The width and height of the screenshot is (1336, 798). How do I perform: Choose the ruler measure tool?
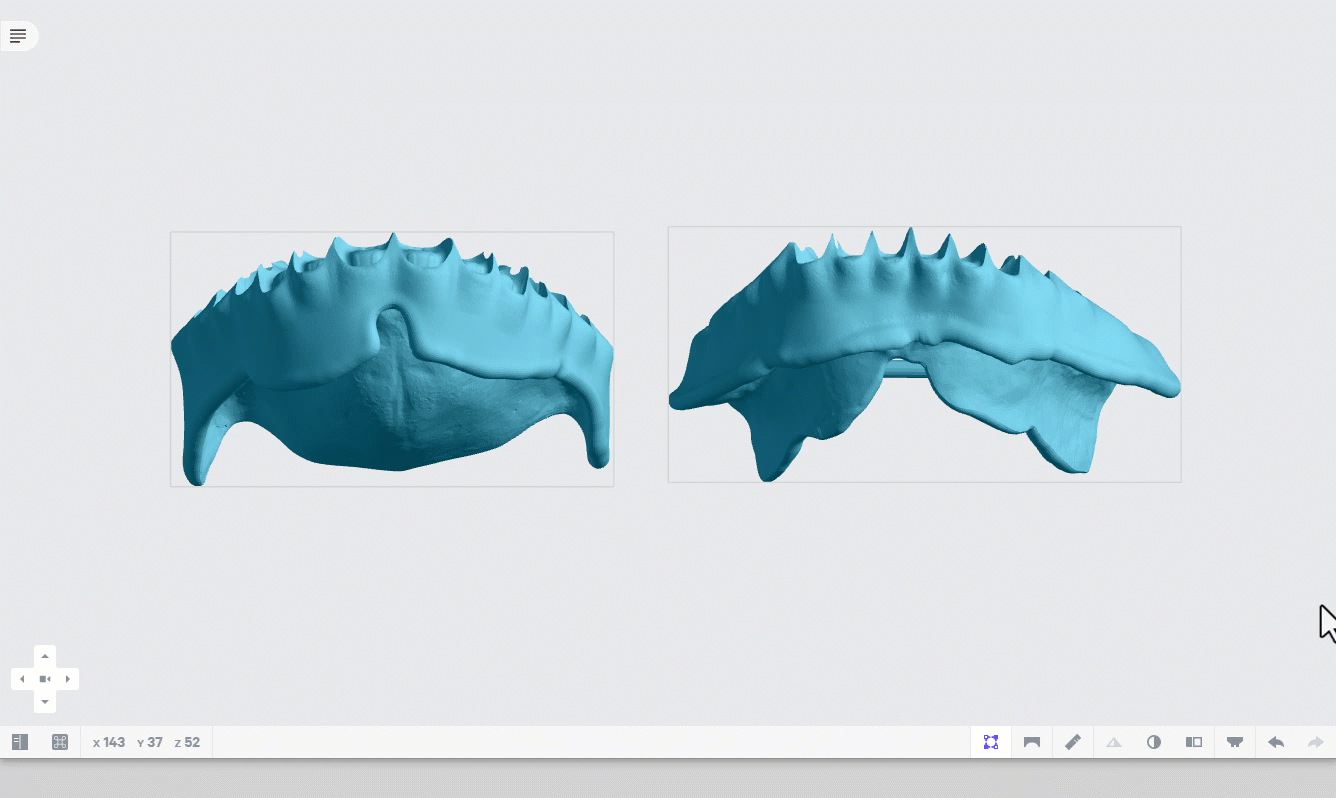pyautogui.click(x=1073, y=742)
